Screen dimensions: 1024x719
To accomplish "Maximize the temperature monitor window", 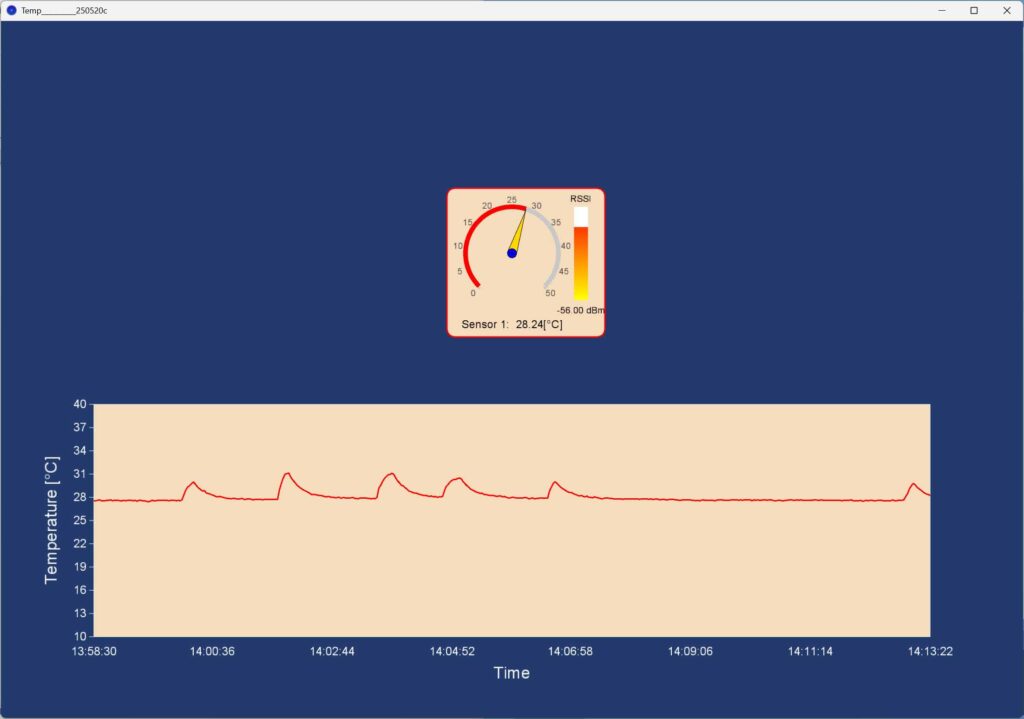I will [973, 10].
